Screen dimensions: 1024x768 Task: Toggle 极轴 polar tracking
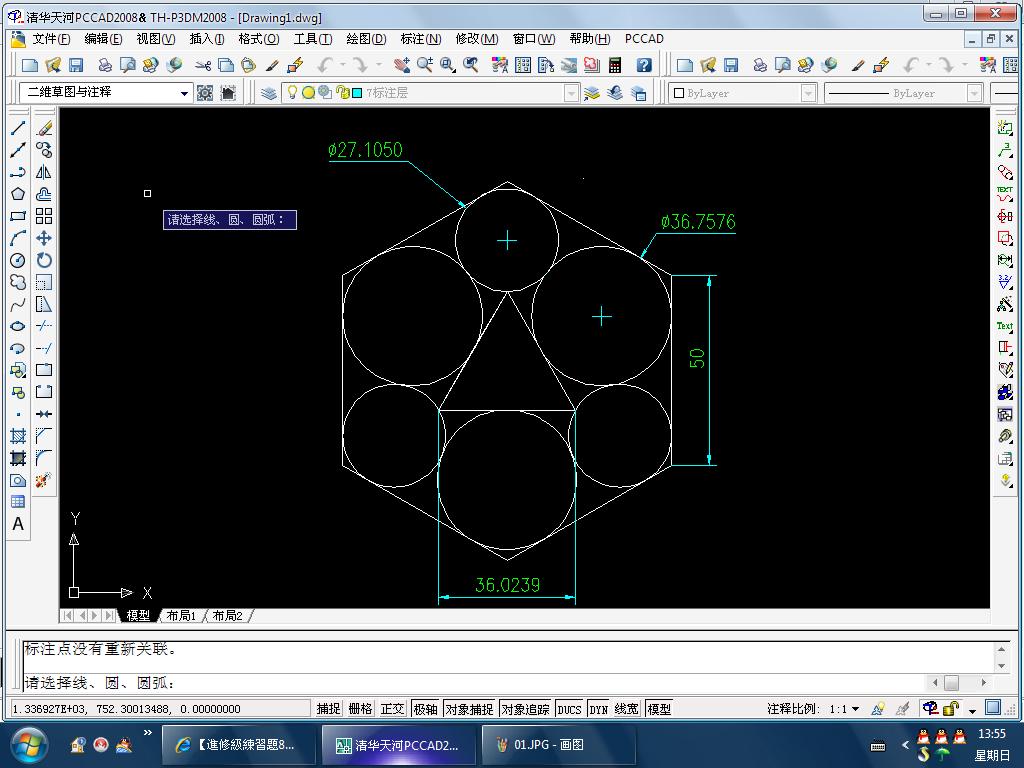[425, 709]
